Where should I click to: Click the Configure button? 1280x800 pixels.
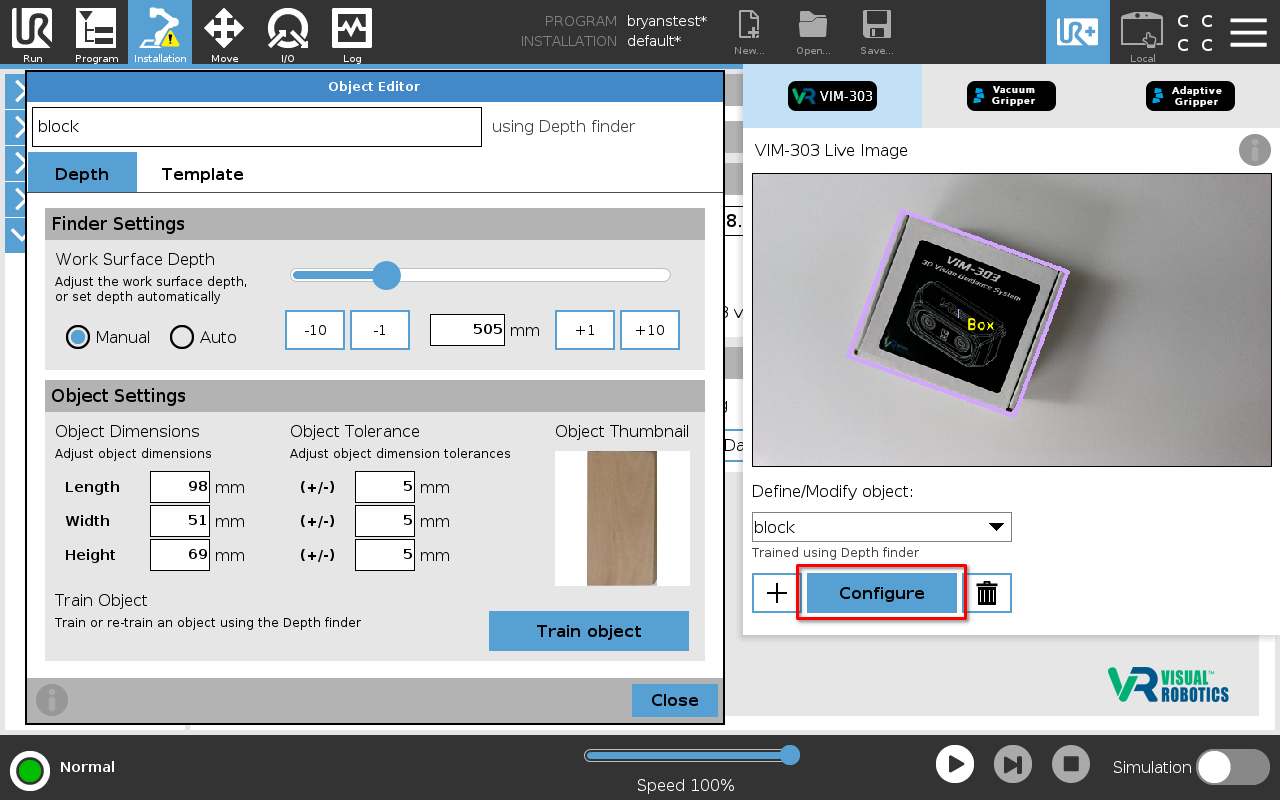881,593
